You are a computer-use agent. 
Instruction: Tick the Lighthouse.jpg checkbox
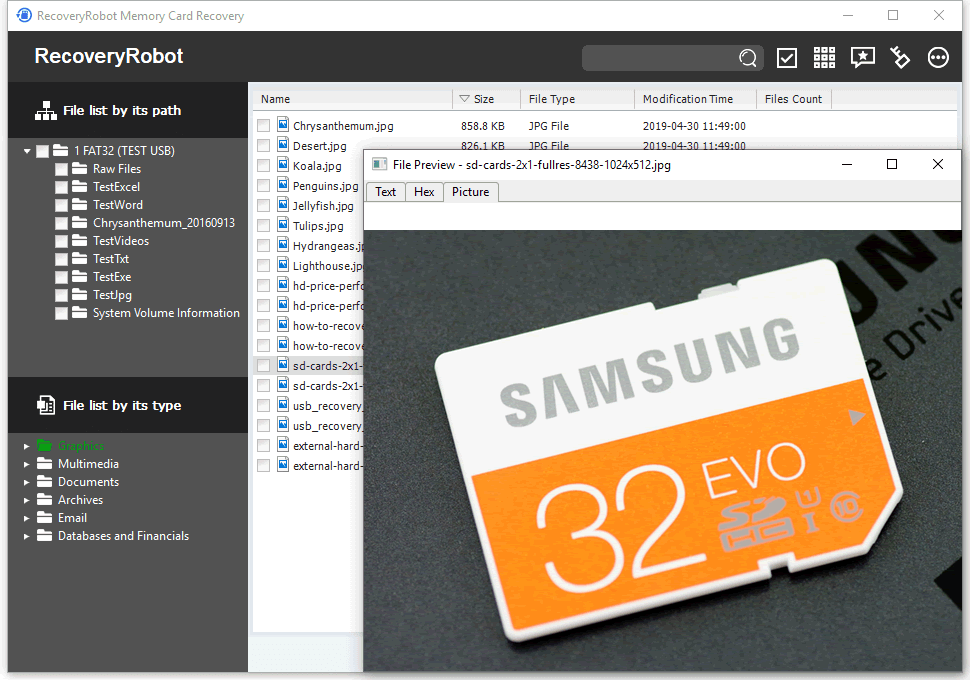tap(264, 265)
